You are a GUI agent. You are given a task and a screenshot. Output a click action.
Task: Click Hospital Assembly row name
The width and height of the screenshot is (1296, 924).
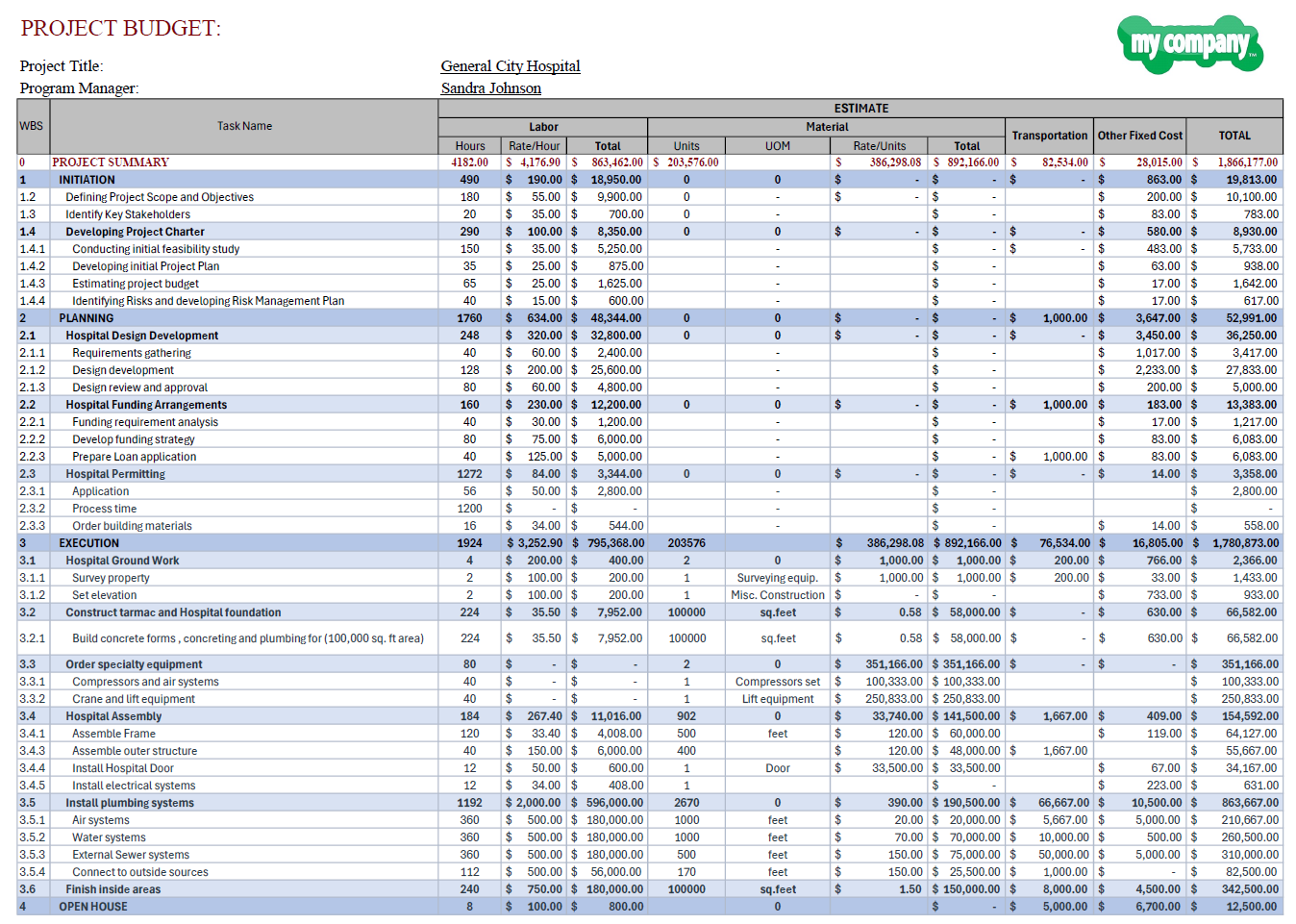[113, 716]
